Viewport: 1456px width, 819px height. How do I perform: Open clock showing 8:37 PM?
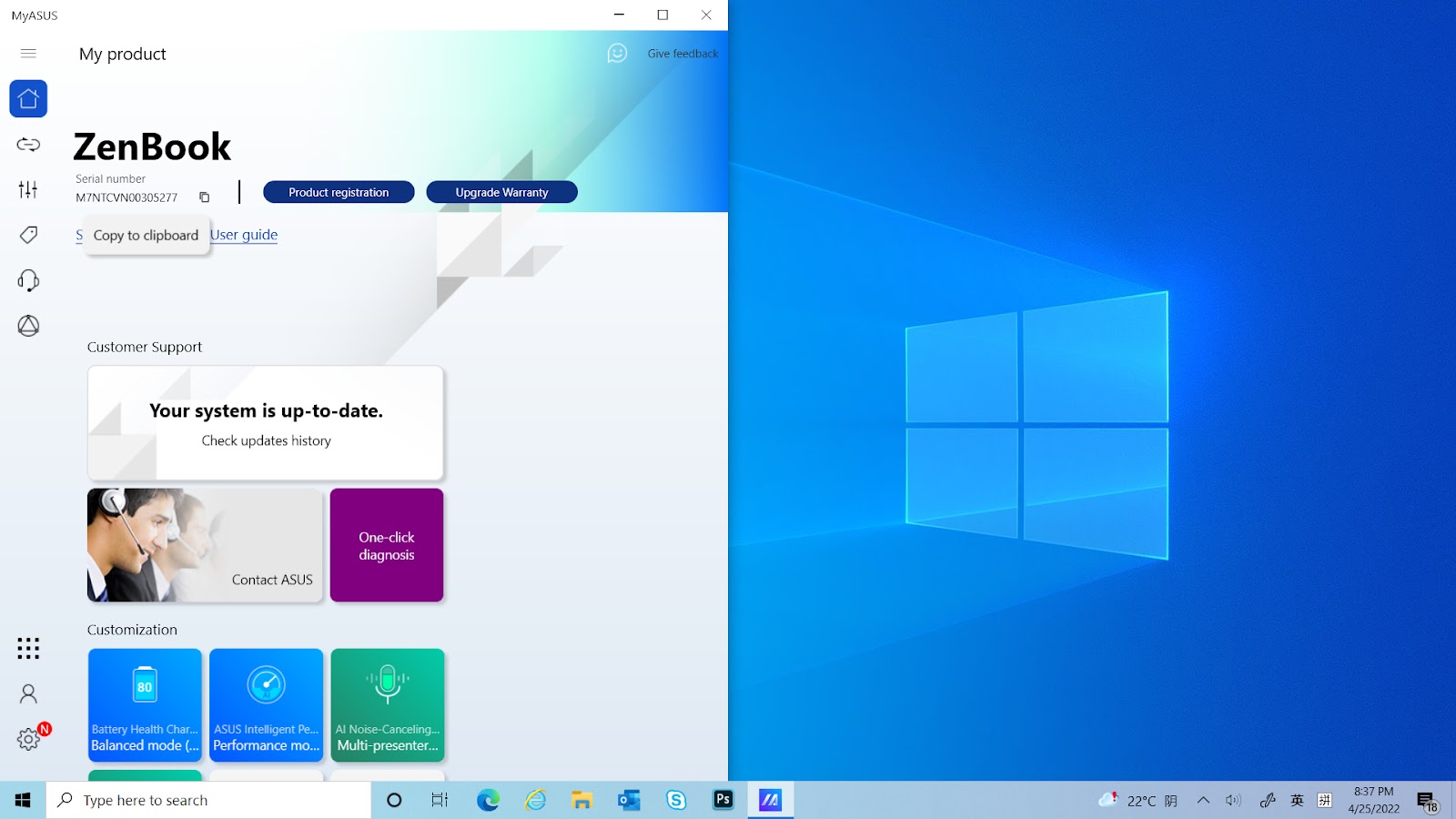tap(1374, 800)
